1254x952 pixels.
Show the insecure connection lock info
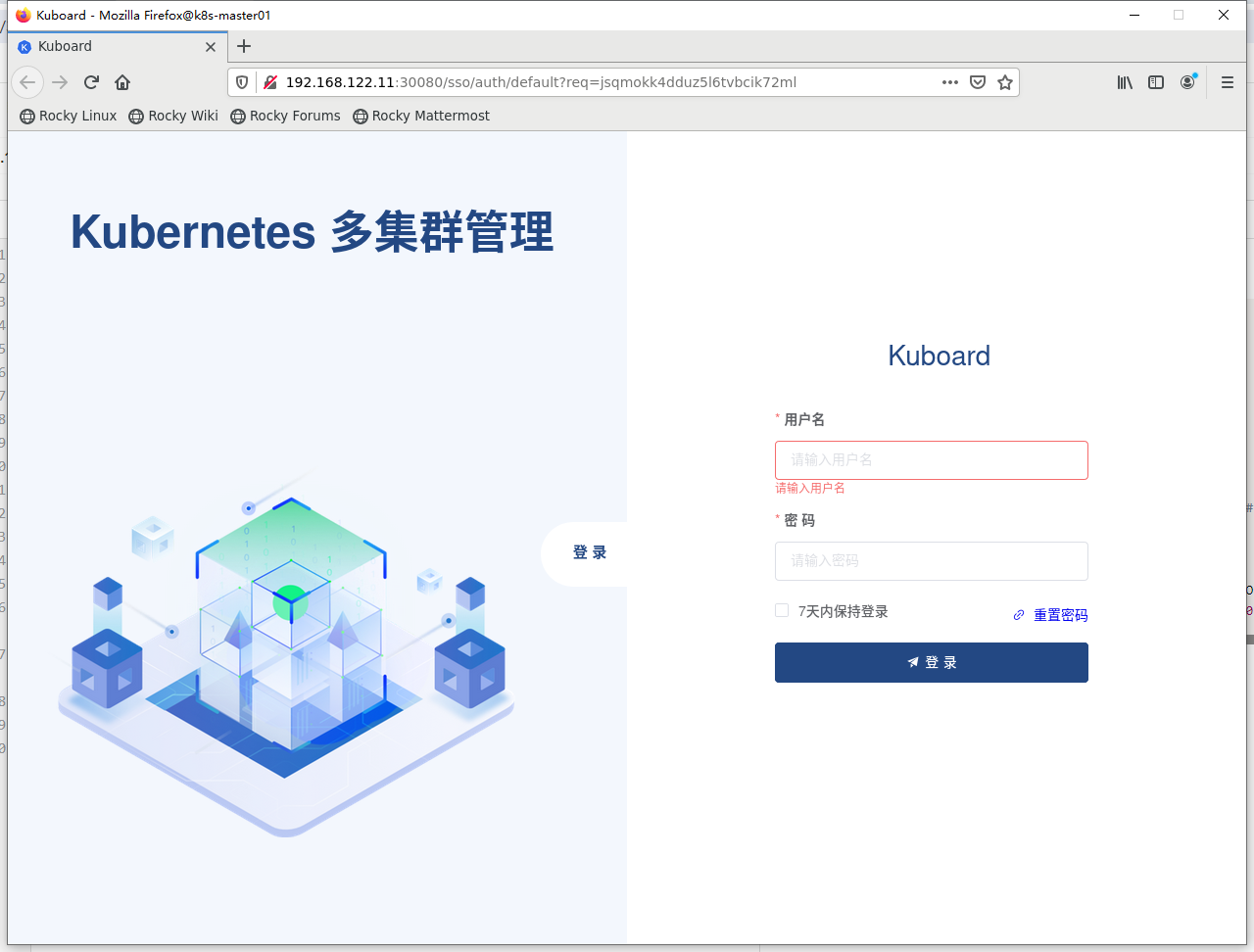coord(270,82)
